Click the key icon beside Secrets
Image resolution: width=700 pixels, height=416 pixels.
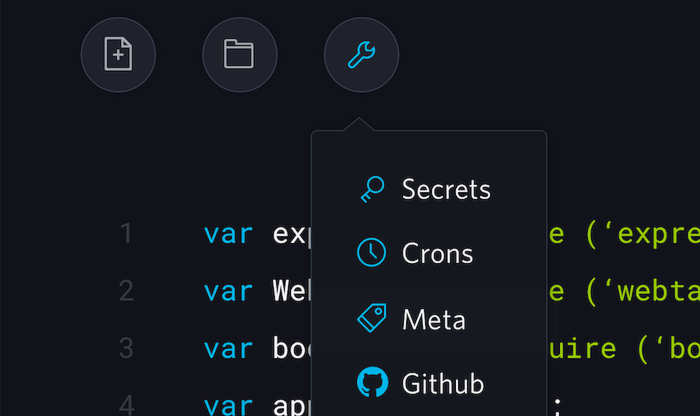tap(372, 189)
